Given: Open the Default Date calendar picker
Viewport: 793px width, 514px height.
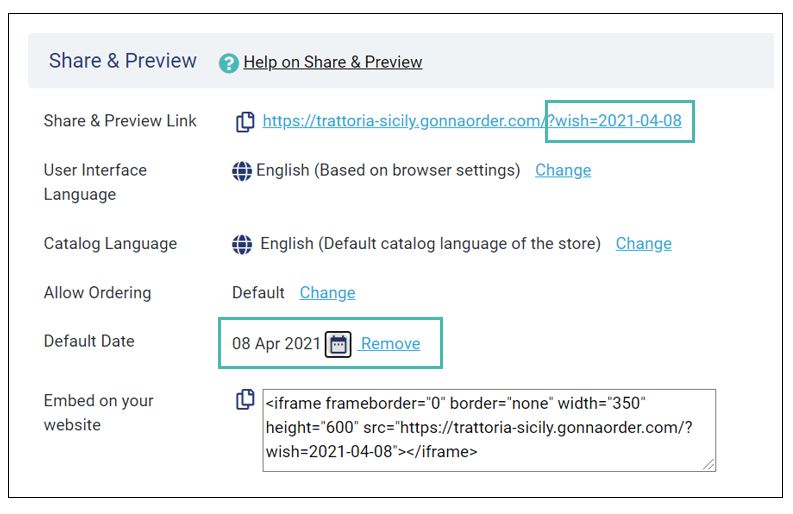Looking at the screenshot, I should pyautogui.click(x=338, y=345).
